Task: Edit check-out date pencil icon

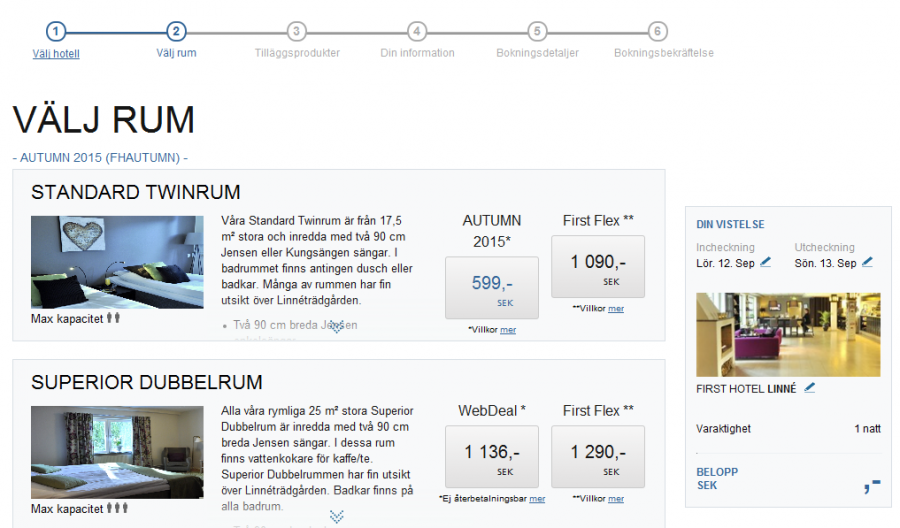Action: [x=867, y=262]
